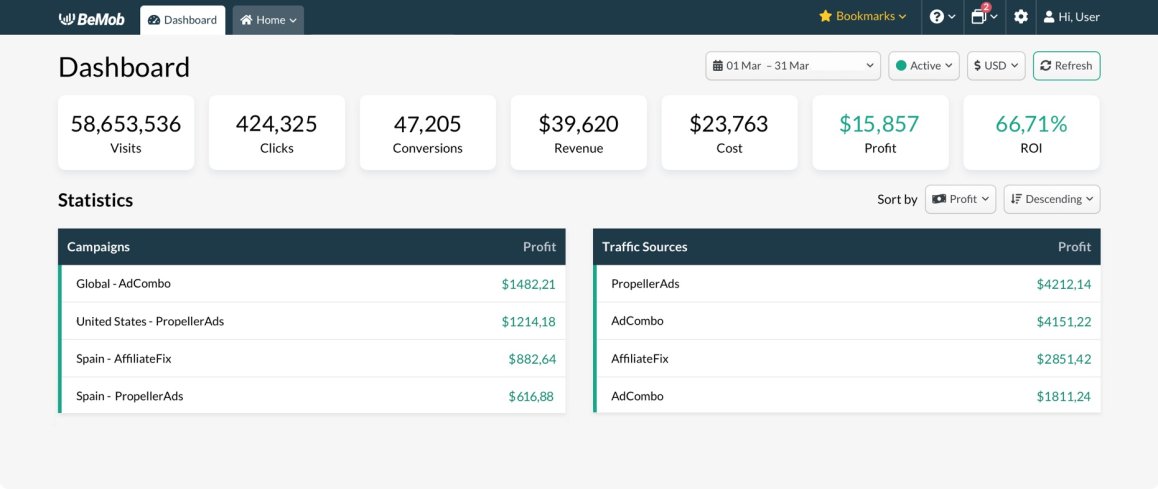
Task: Open the Home tab menu
Action: (x=268, y=20)
